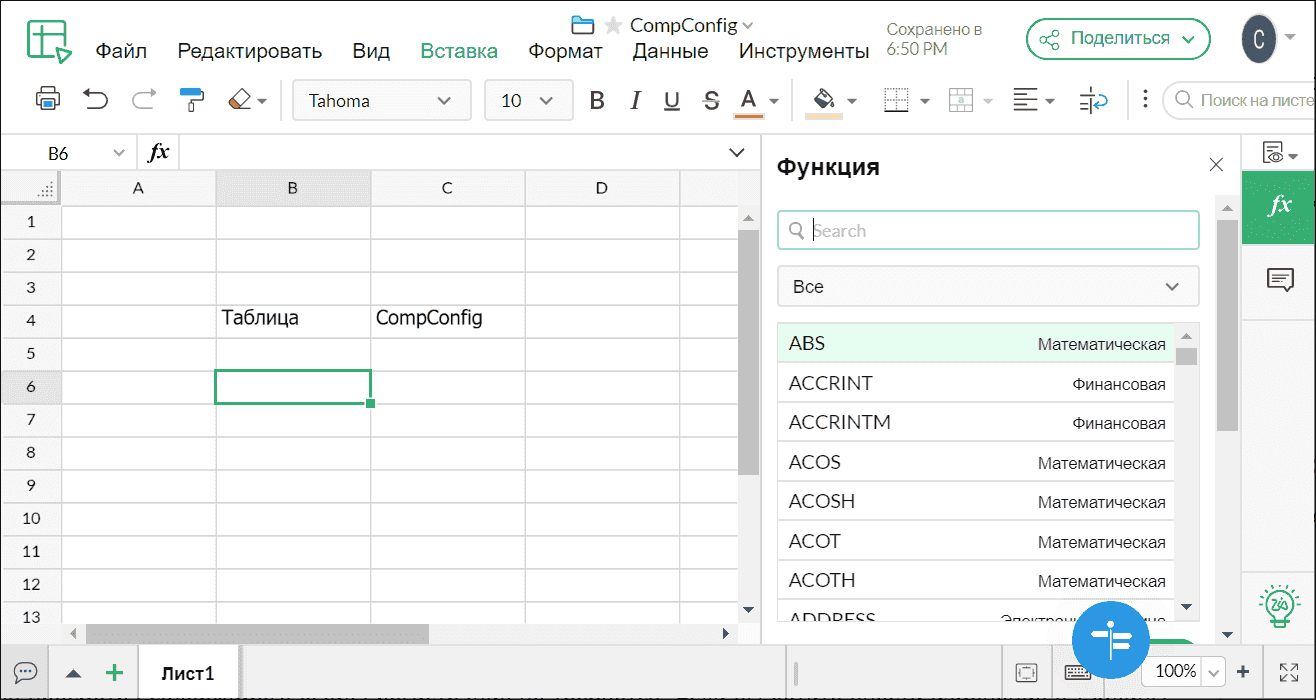Click the blue signpost navigation button

[1110, 640]
